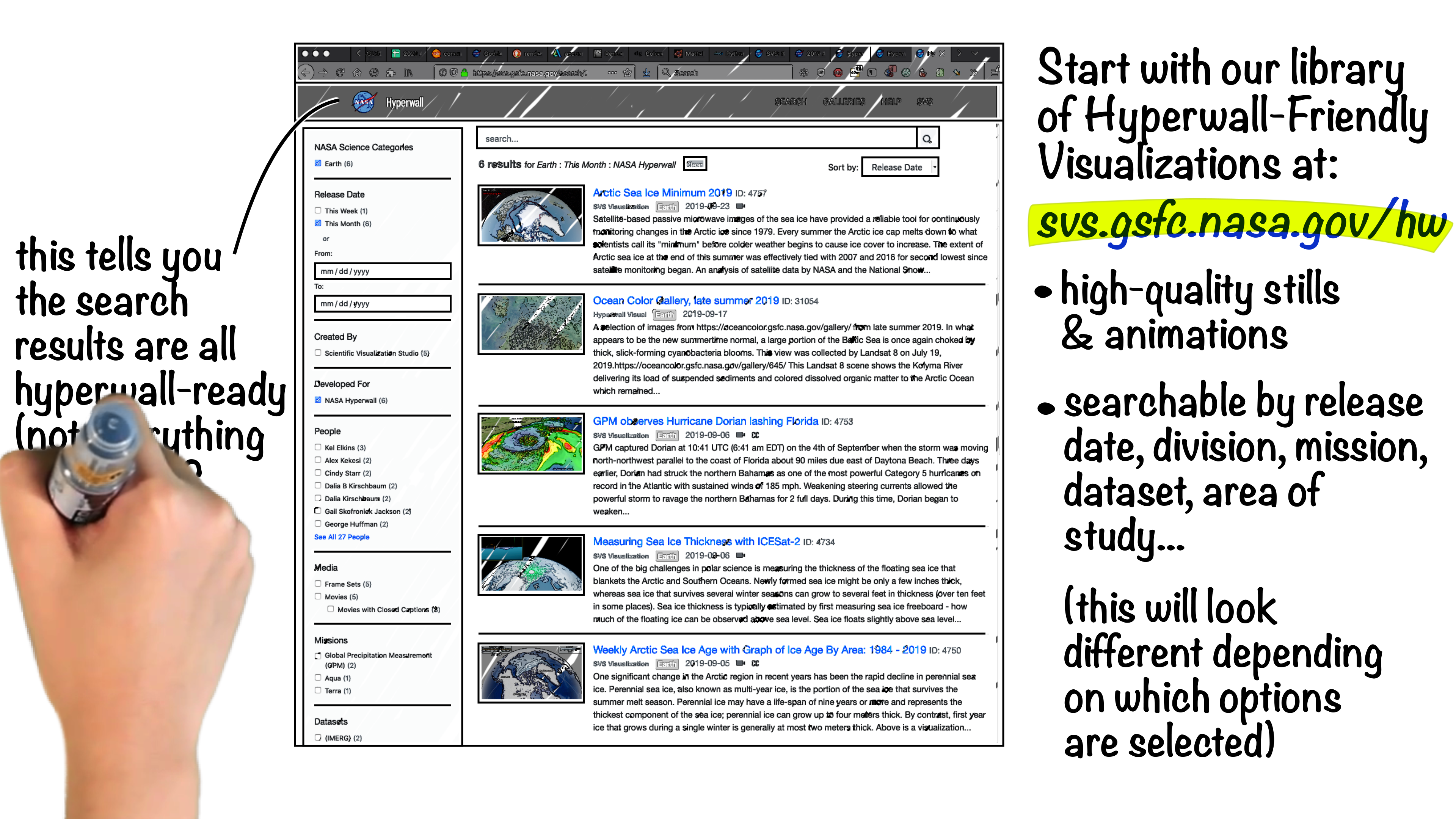Open the SEARCH menu item in header
Viewport: 1456px width, 819px height.
click(790, 102)
